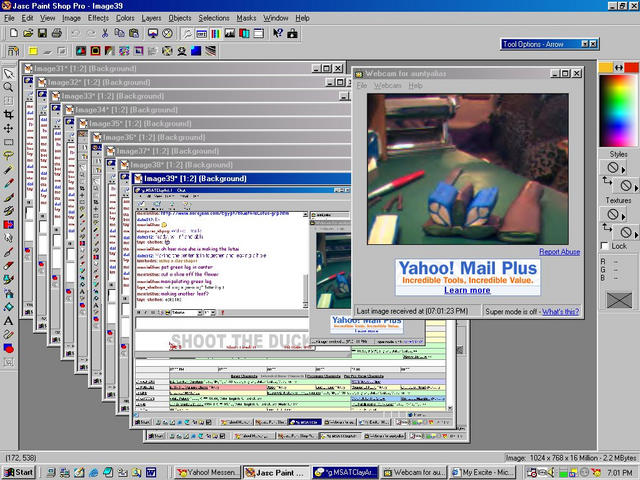Click the What's this? link
The image size is (640, 480).
click(560, 311)
